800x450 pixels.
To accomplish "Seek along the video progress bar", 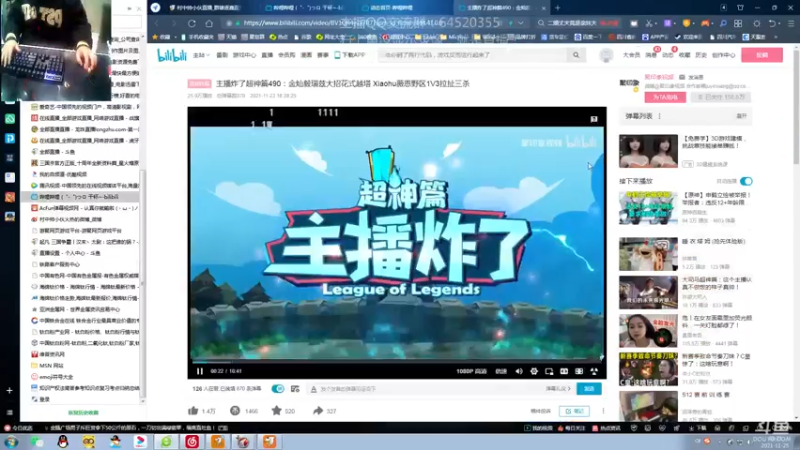I will (397, 362).
